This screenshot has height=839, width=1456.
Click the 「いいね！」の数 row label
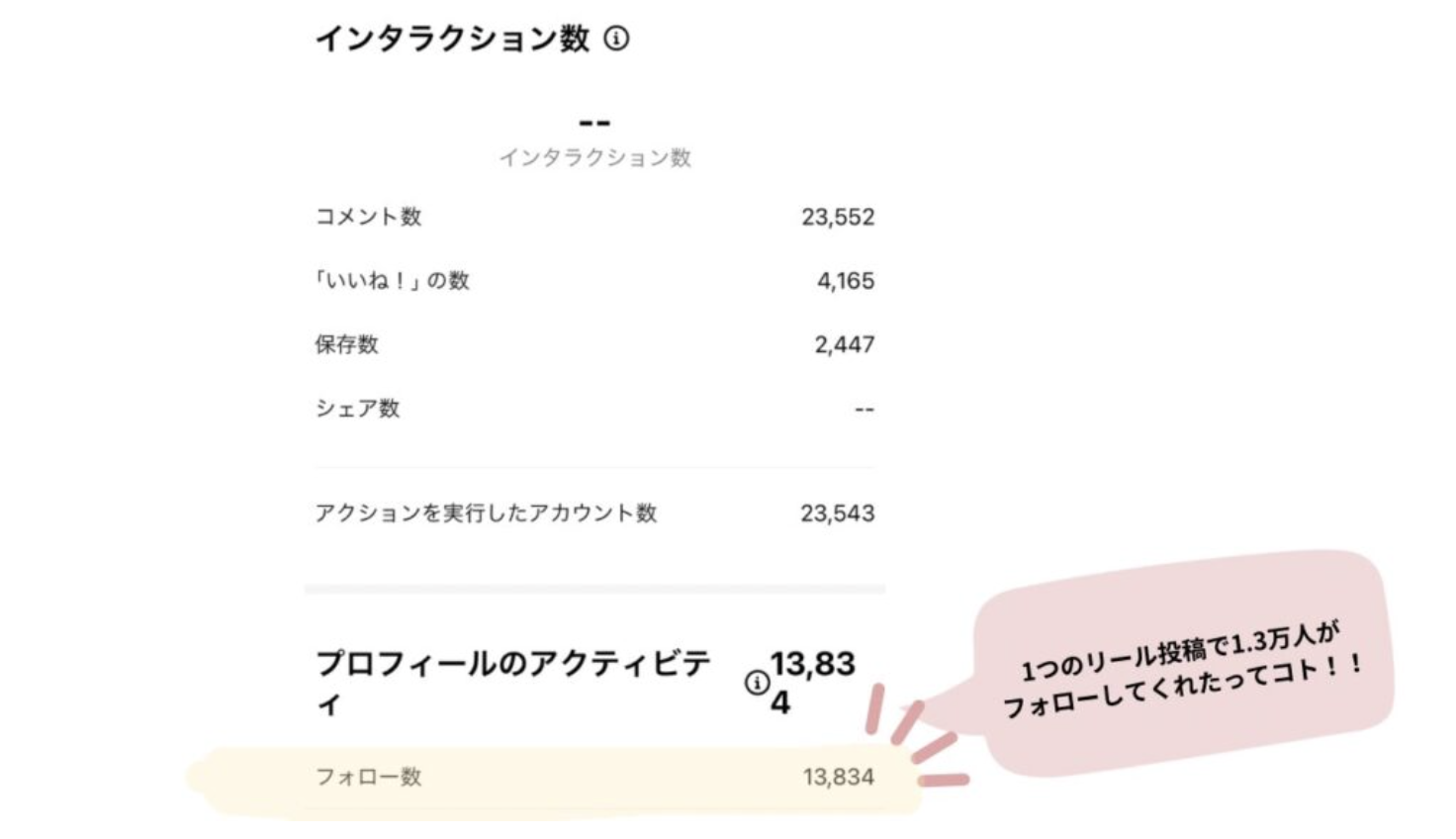pos(392,281)
